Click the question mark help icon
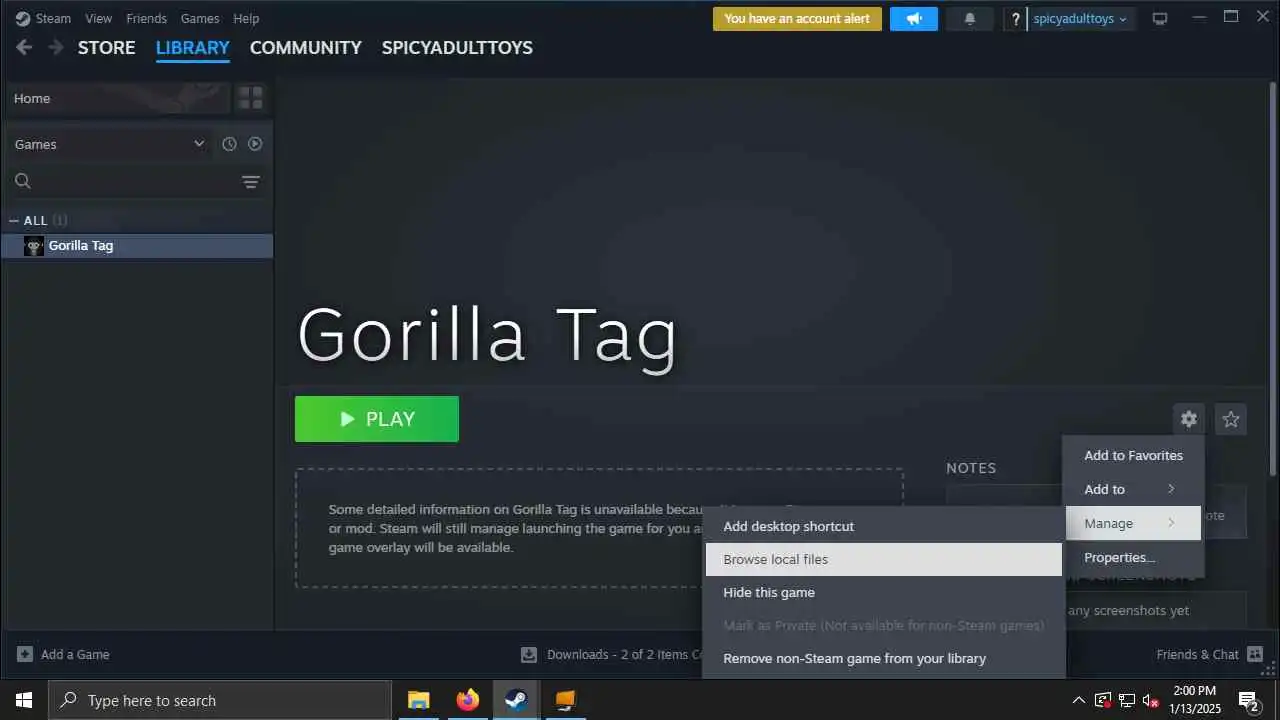The height and width of the screenshot is (720, 1280). (x=1016, y=18)
